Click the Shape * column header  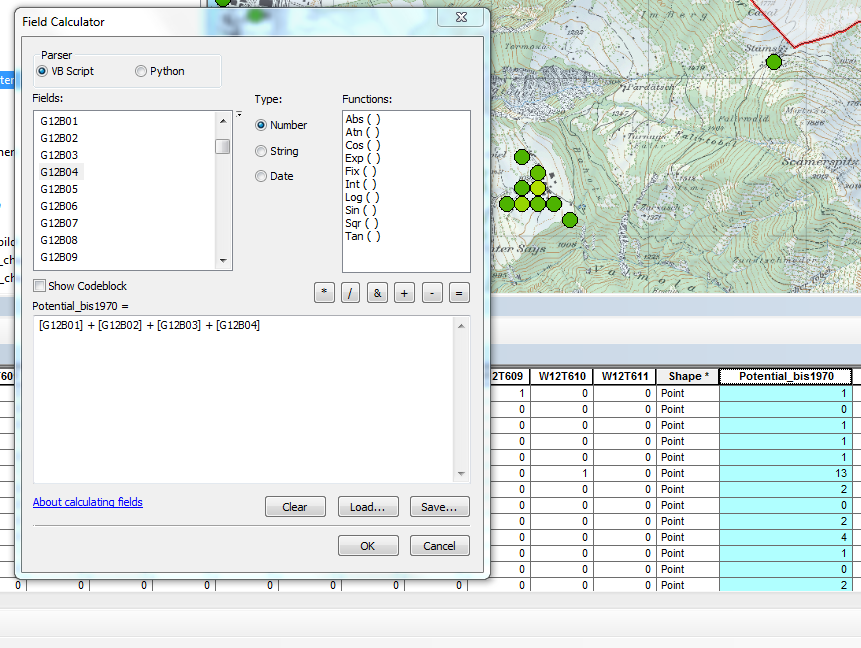point(686,376)
